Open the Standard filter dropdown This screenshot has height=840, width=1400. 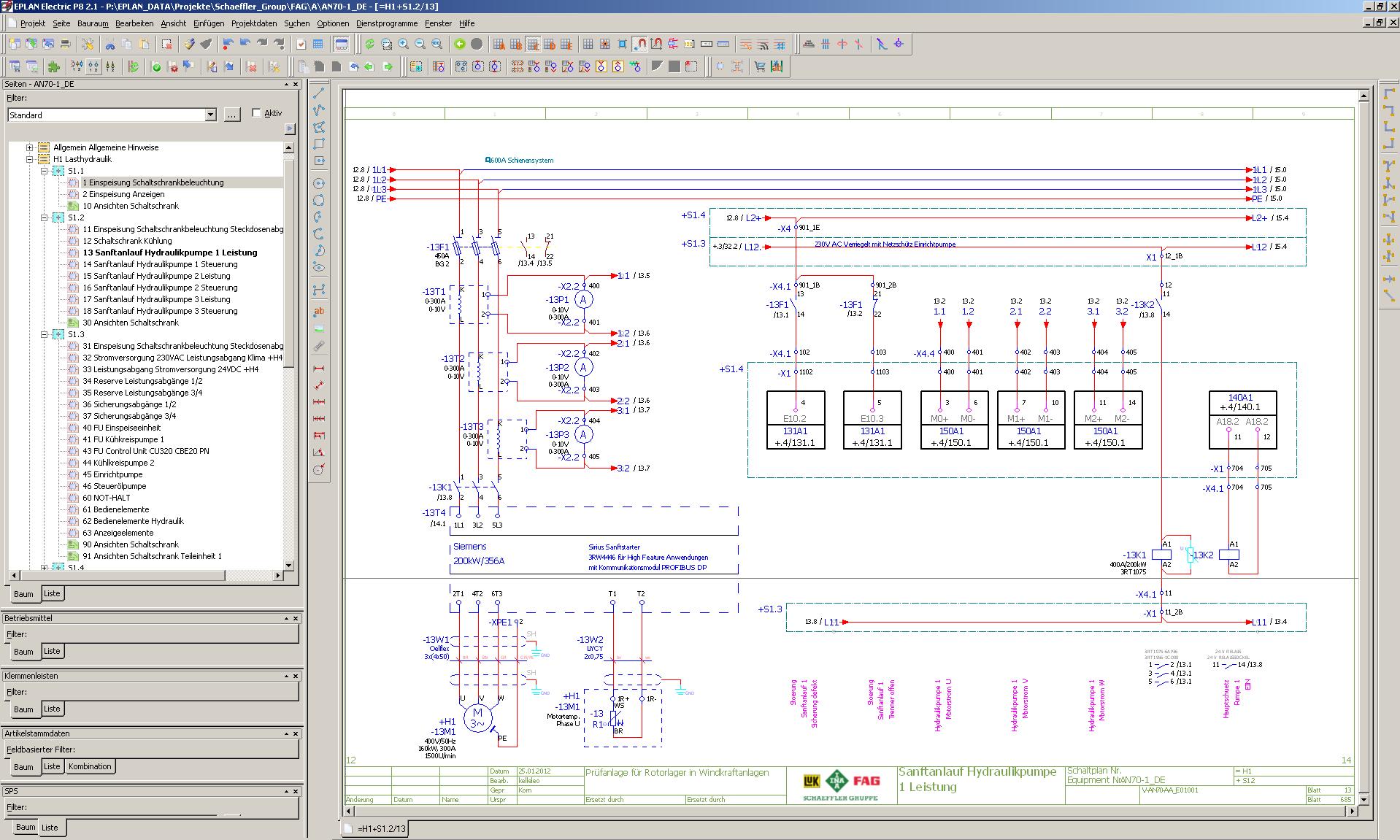[211, 115]
